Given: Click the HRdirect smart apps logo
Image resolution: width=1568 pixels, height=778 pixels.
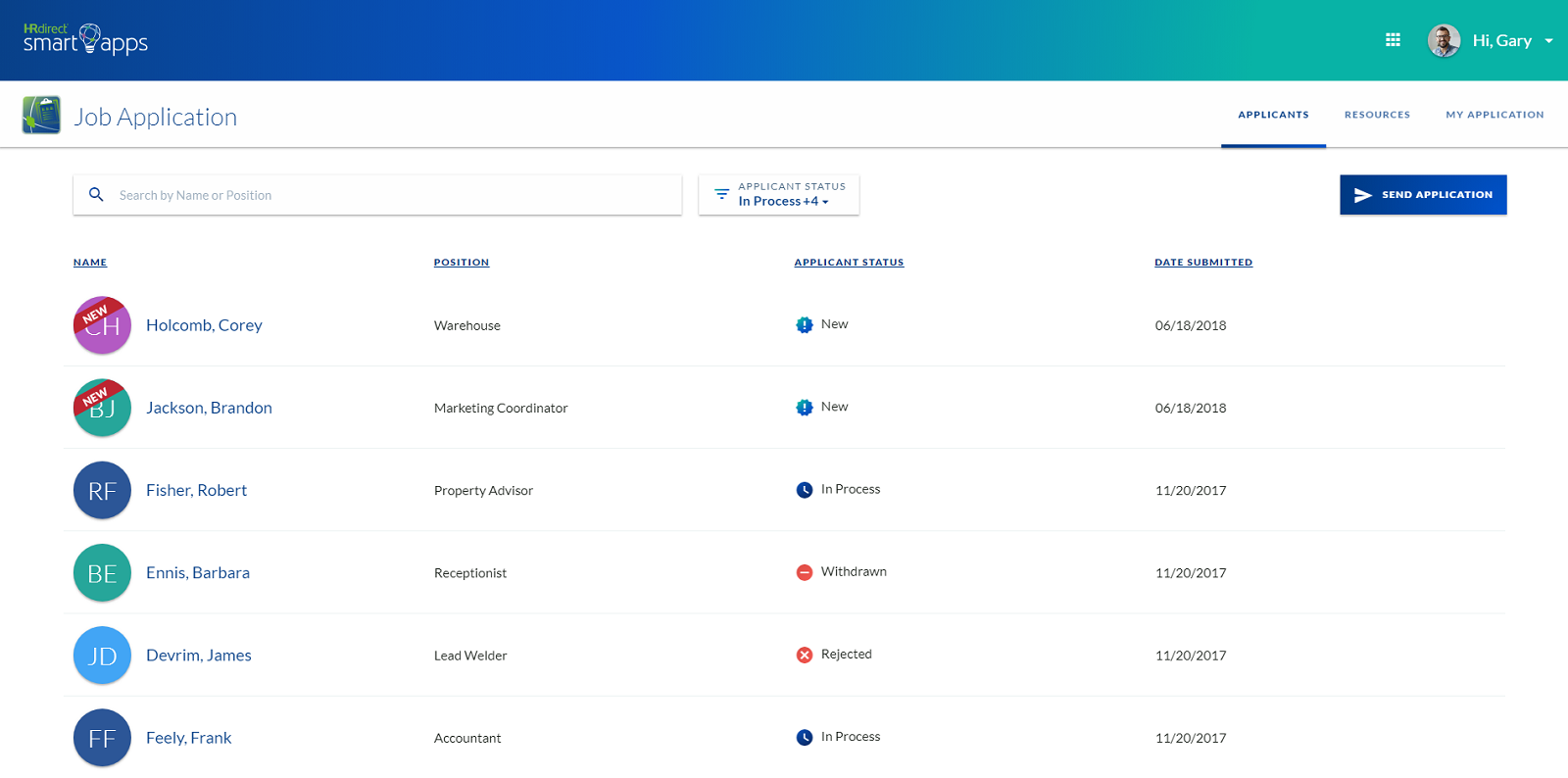Looking at the screenshot, I should coord(85,39).
